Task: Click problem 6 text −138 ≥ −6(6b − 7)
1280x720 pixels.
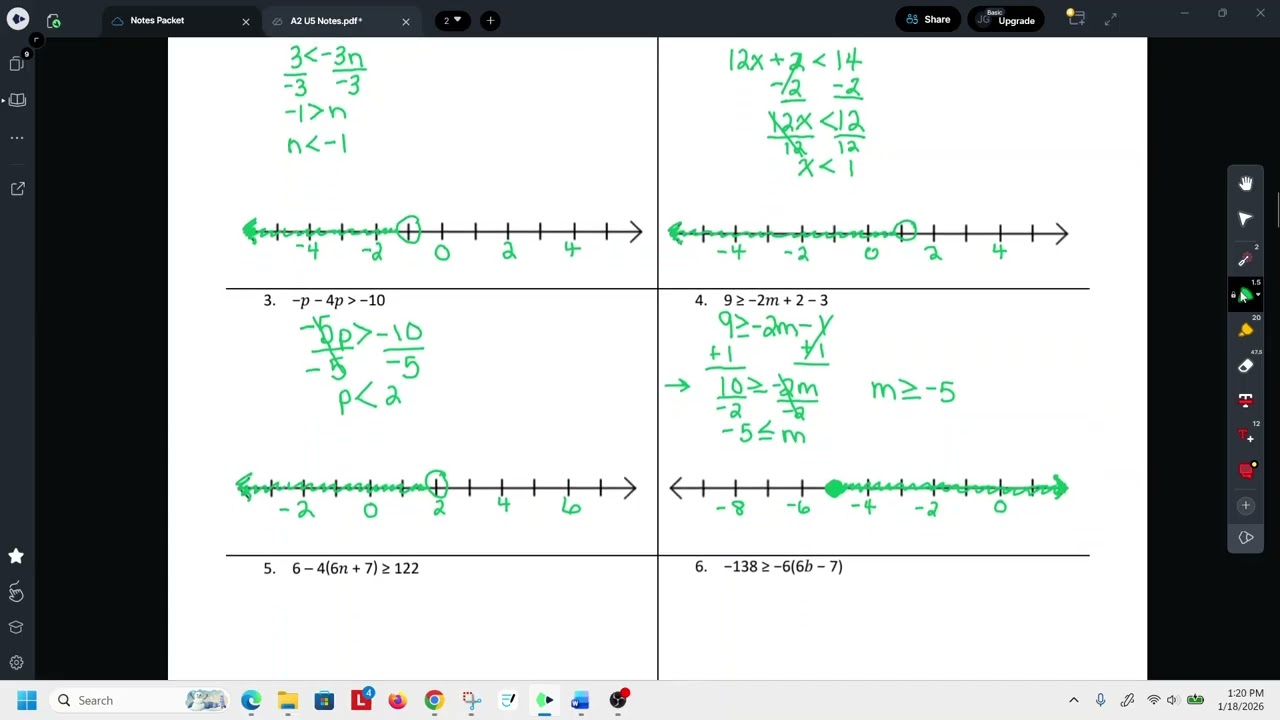Action: coord(783,566)
